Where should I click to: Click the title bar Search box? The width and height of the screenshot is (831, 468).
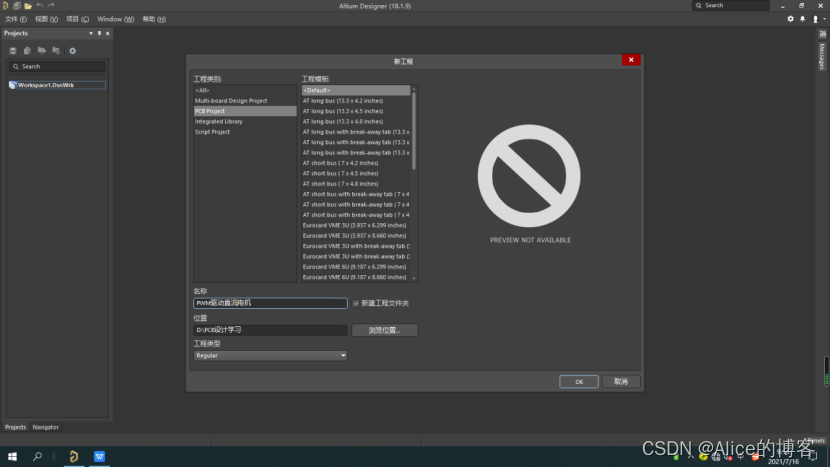(731, 5)
